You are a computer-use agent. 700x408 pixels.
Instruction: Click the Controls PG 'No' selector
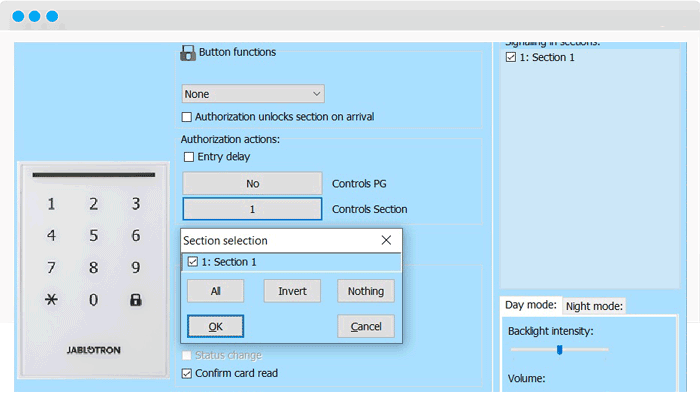pos(252,184)
